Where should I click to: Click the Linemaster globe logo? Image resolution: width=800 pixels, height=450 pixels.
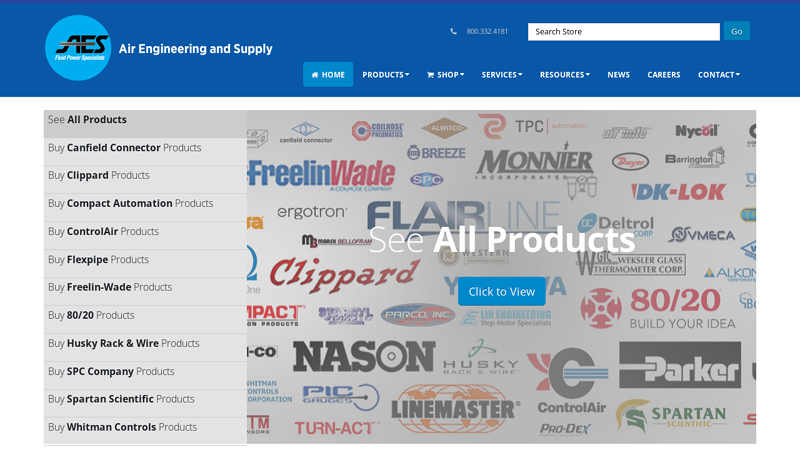[455, 409]
